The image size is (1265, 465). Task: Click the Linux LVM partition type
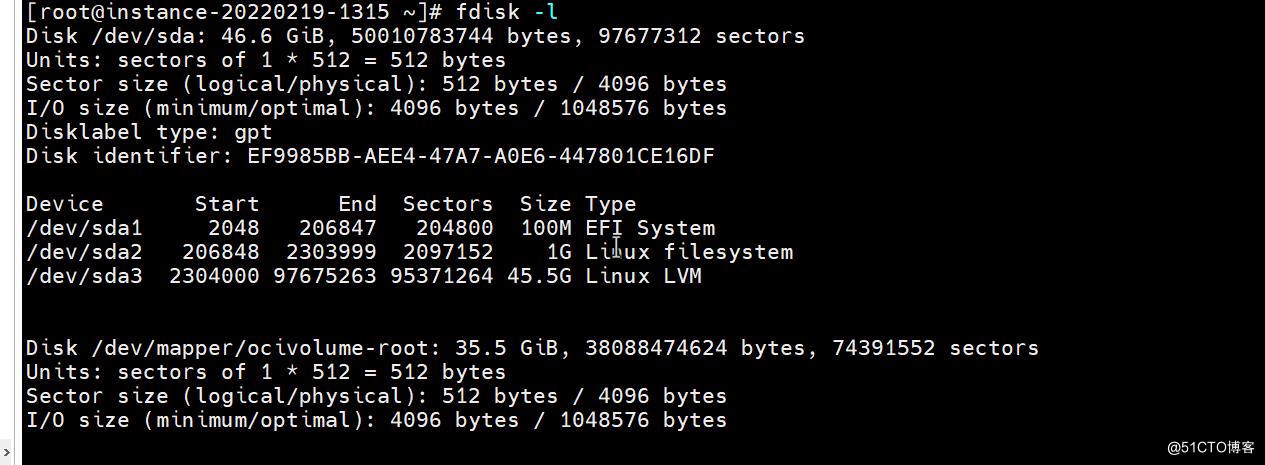[643, 276]
